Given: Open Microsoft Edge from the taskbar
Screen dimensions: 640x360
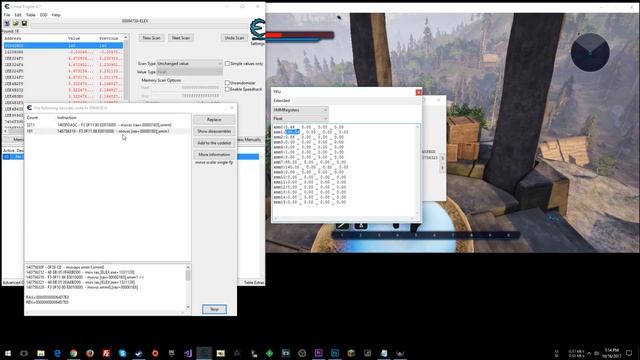Looking at the screenshot, I should click(x=57, y=353).
